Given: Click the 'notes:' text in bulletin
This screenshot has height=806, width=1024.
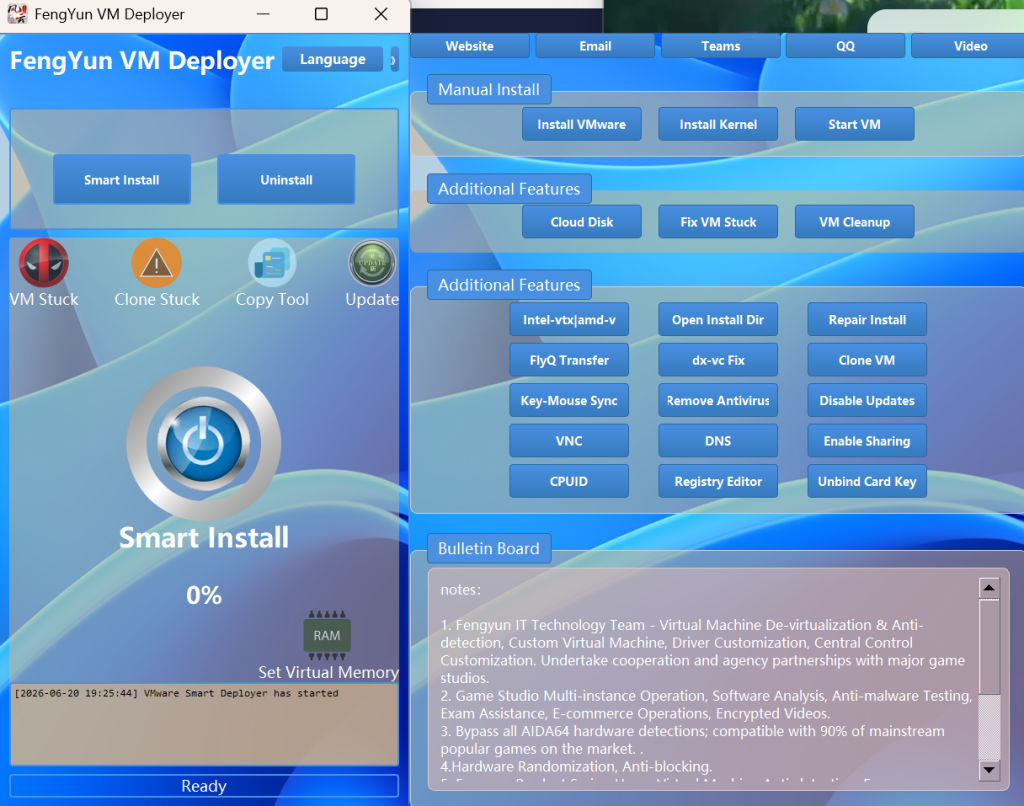Looking at the screenshot, I should point(460,590).
